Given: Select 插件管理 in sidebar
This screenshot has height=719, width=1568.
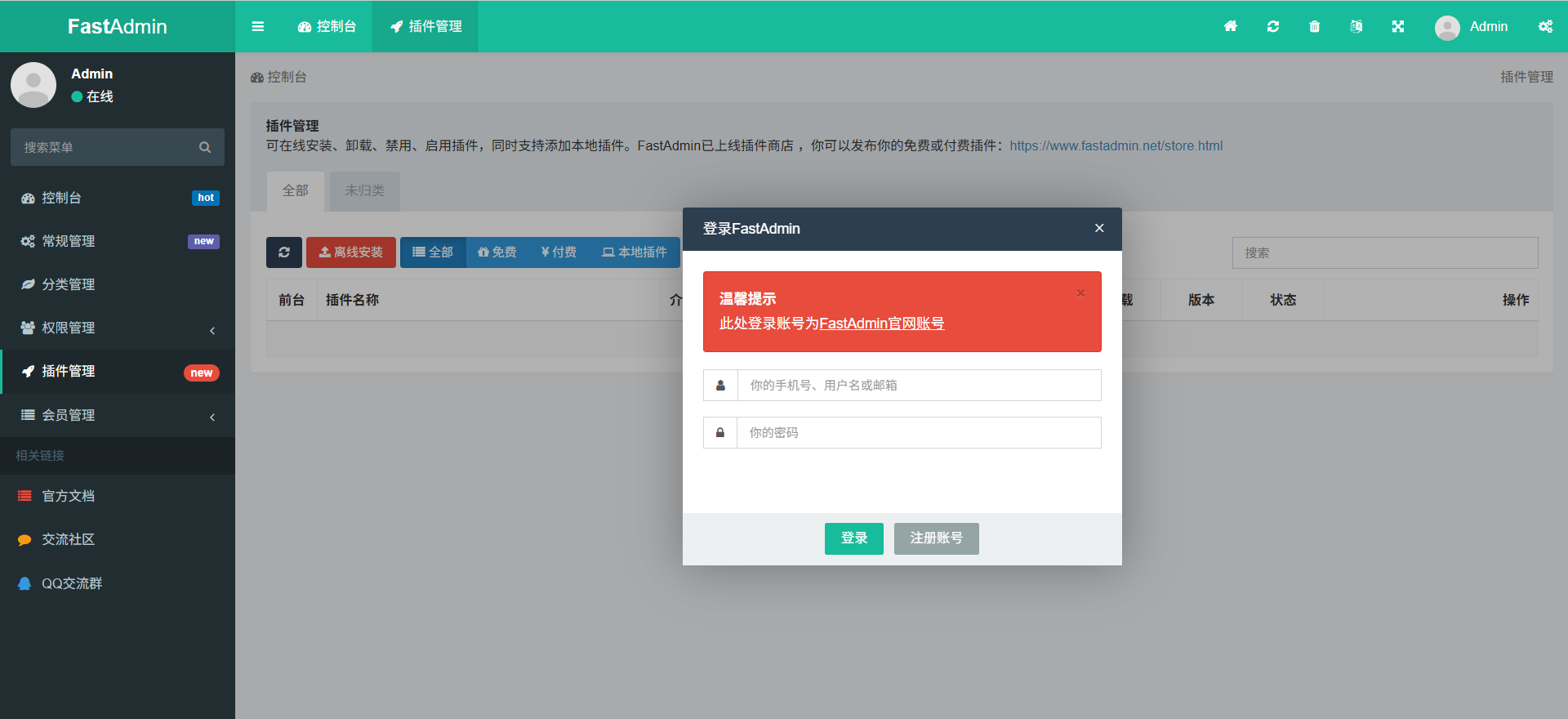Looking at the screenshot, I should click(x=118, y=372).
